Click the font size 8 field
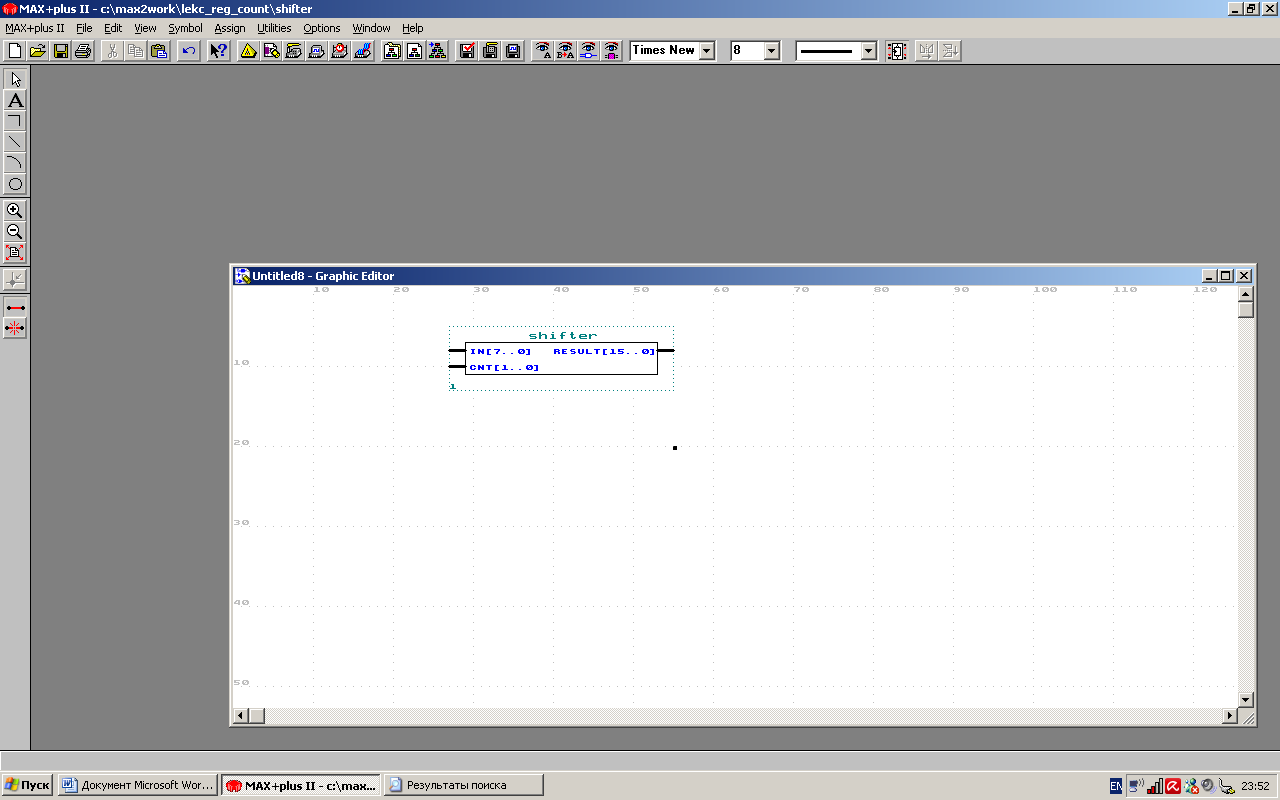The width and height of the screenshot is (1280, 800). click(746, 50)
